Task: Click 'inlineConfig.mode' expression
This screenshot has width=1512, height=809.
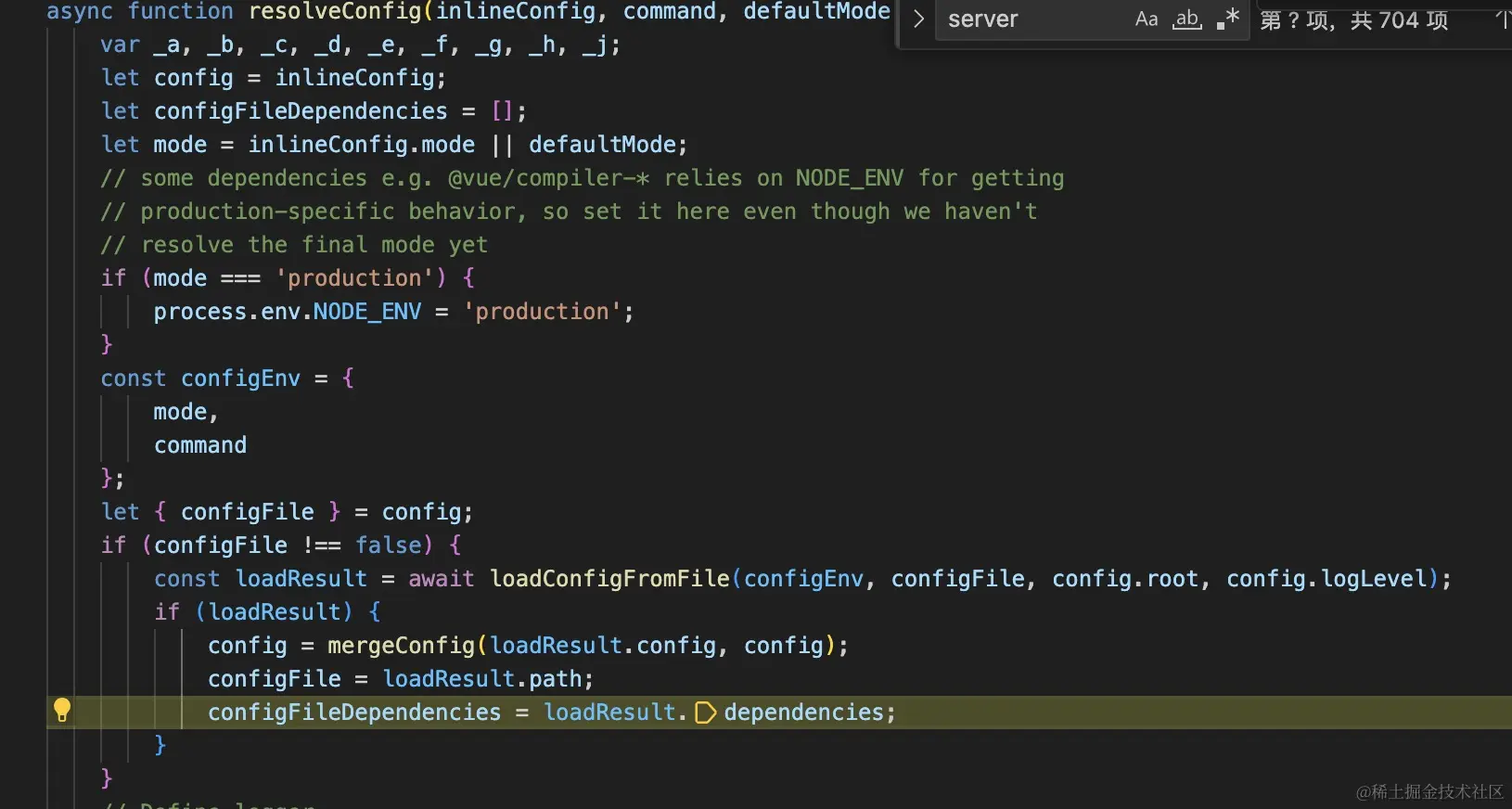Action: tap(362, 145)
